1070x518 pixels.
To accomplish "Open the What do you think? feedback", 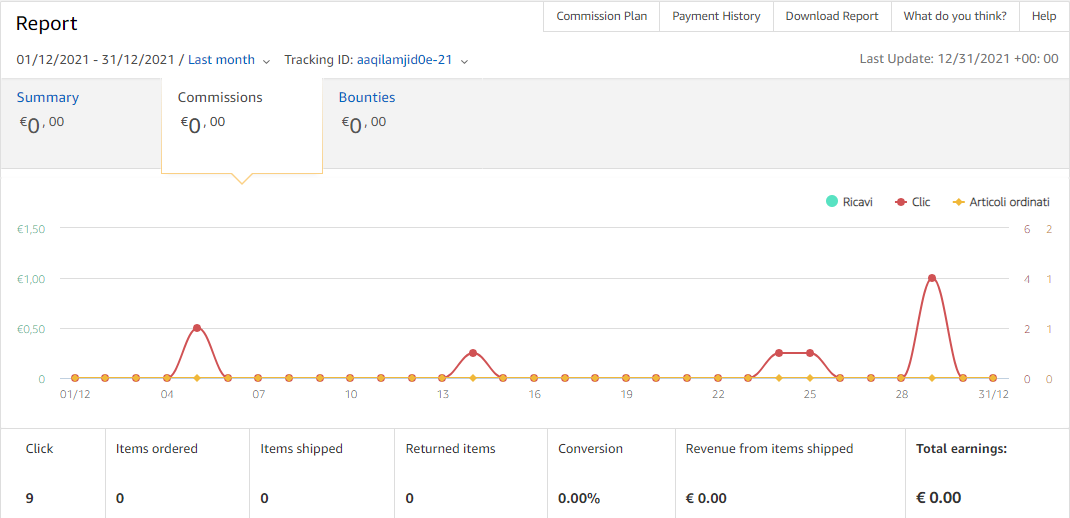I will [955, 16].
